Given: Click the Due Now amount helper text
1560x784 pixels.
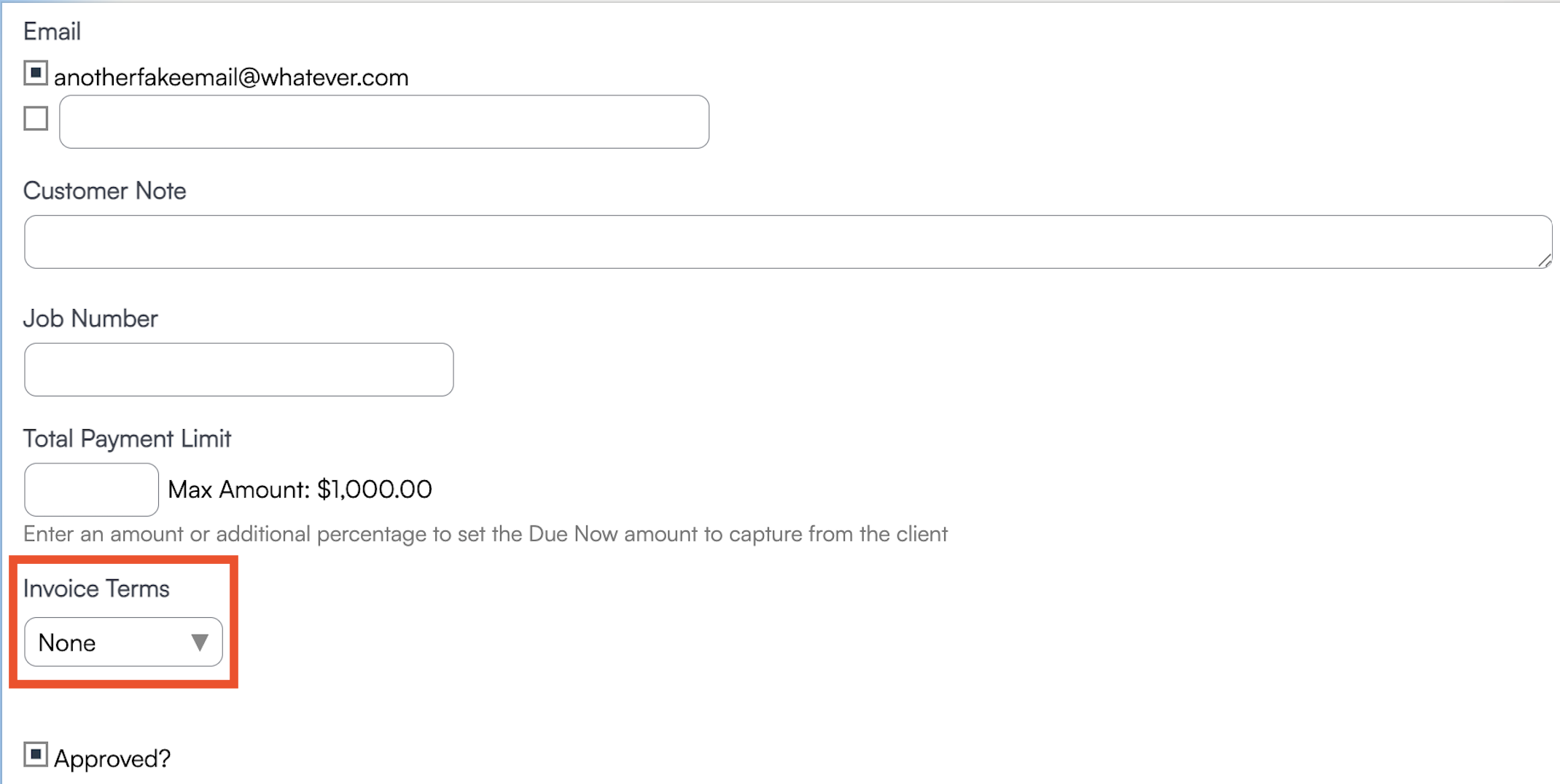Looking at the screenshot, I should click(485, 534).
